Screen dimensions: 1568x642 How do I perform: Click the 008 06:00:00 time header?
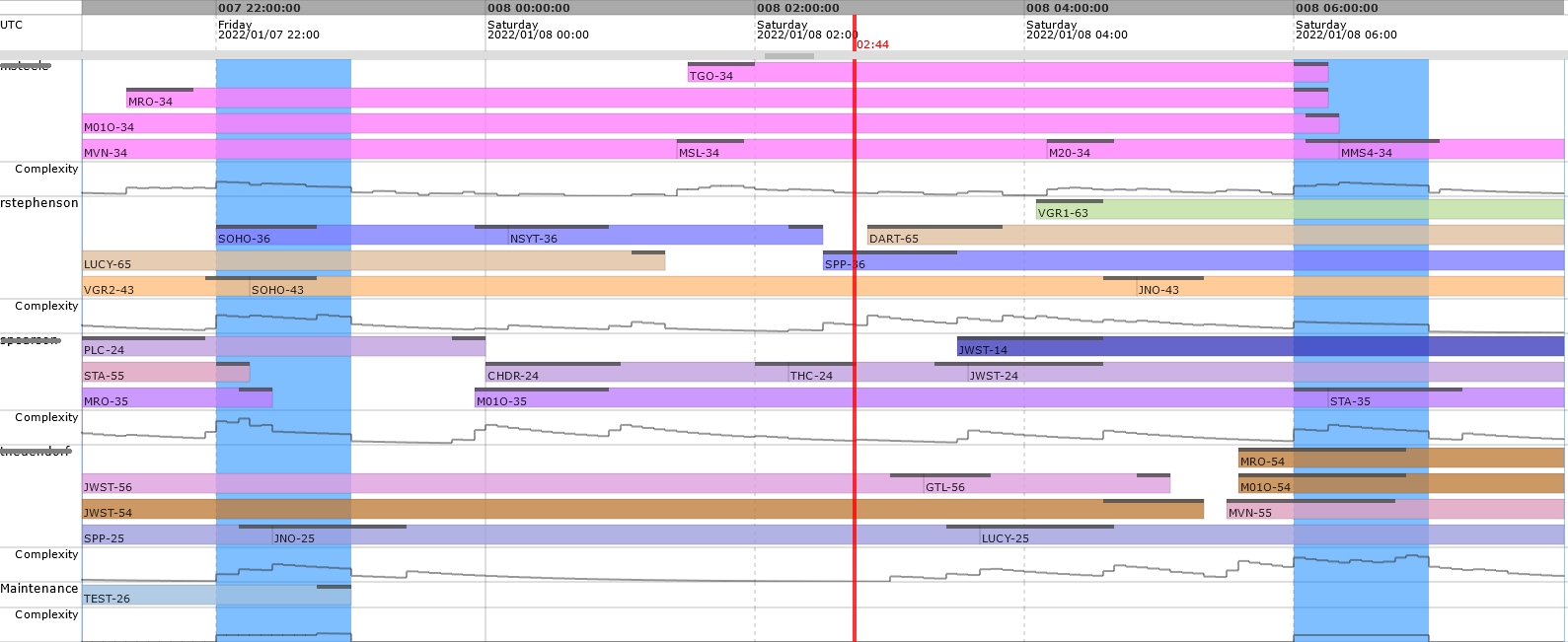tap(1337, 8)
